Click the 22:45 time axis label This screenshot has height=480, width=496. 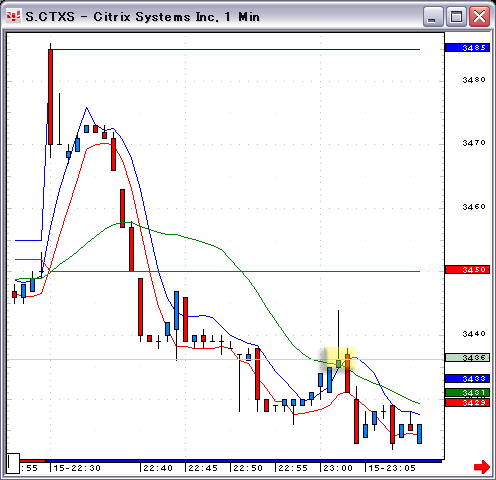click(x=203, y=468)
